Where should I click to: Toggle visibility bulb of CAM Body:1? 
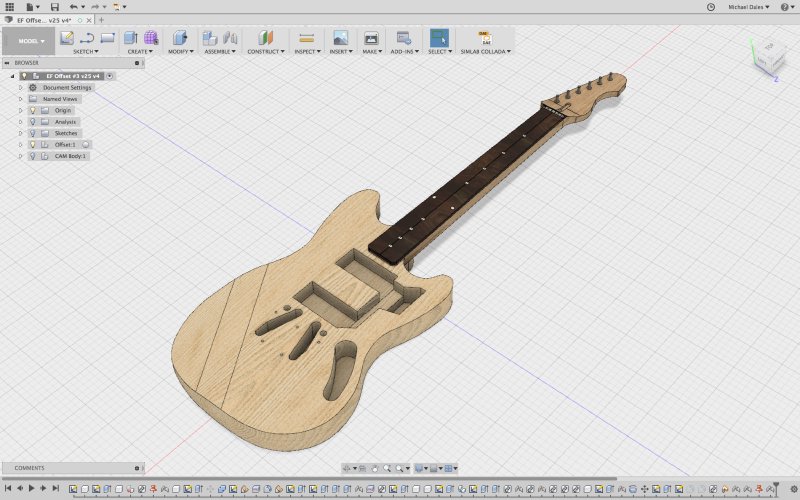click(33, 156)
